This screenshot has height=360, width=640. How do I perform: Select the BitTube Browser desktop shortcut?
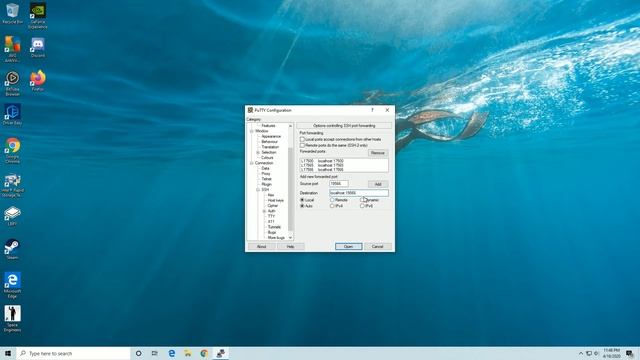tap(12, 83)
